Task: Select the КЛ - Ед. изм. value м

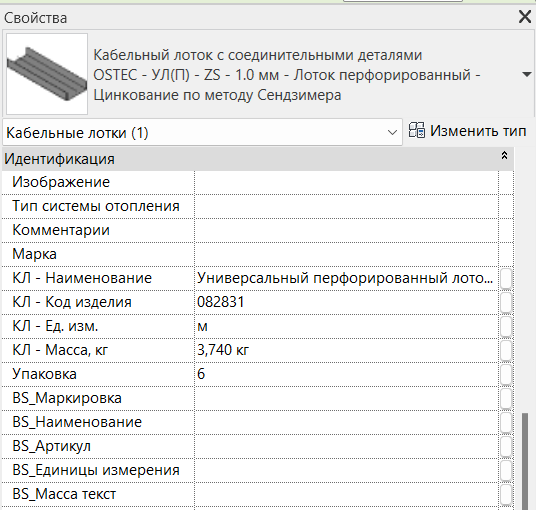Action: tap(202, 327)
